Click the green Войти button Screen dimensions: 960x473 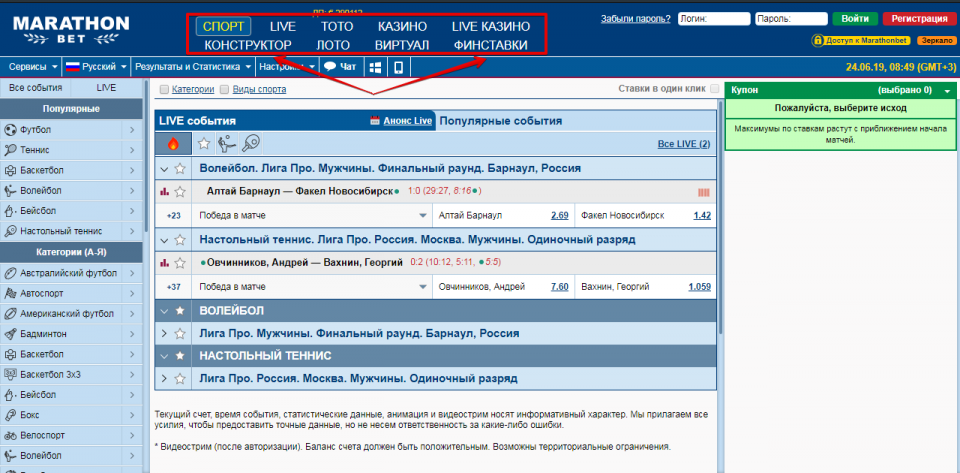(854, 18)
